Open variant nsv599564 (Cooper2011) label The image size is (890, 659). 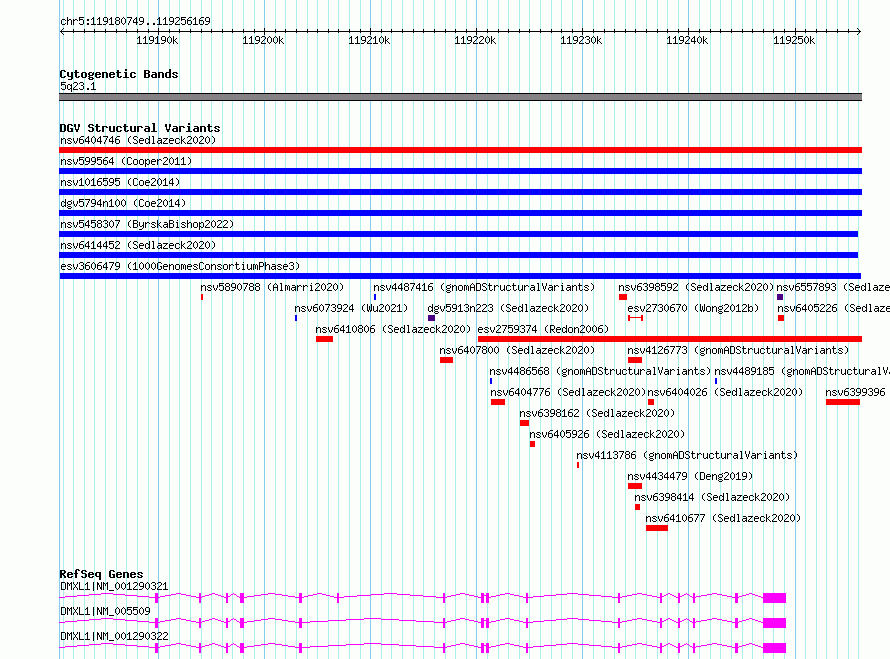[x=126, y=161]
